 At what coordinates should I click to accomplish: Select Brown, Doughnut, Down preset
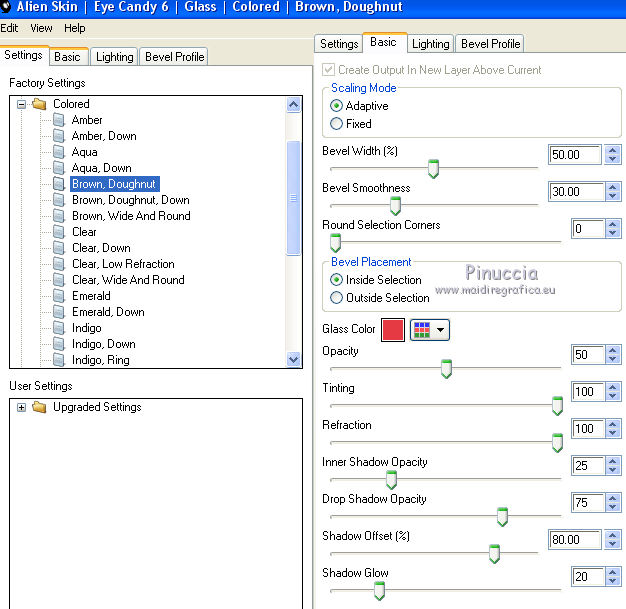131,200
